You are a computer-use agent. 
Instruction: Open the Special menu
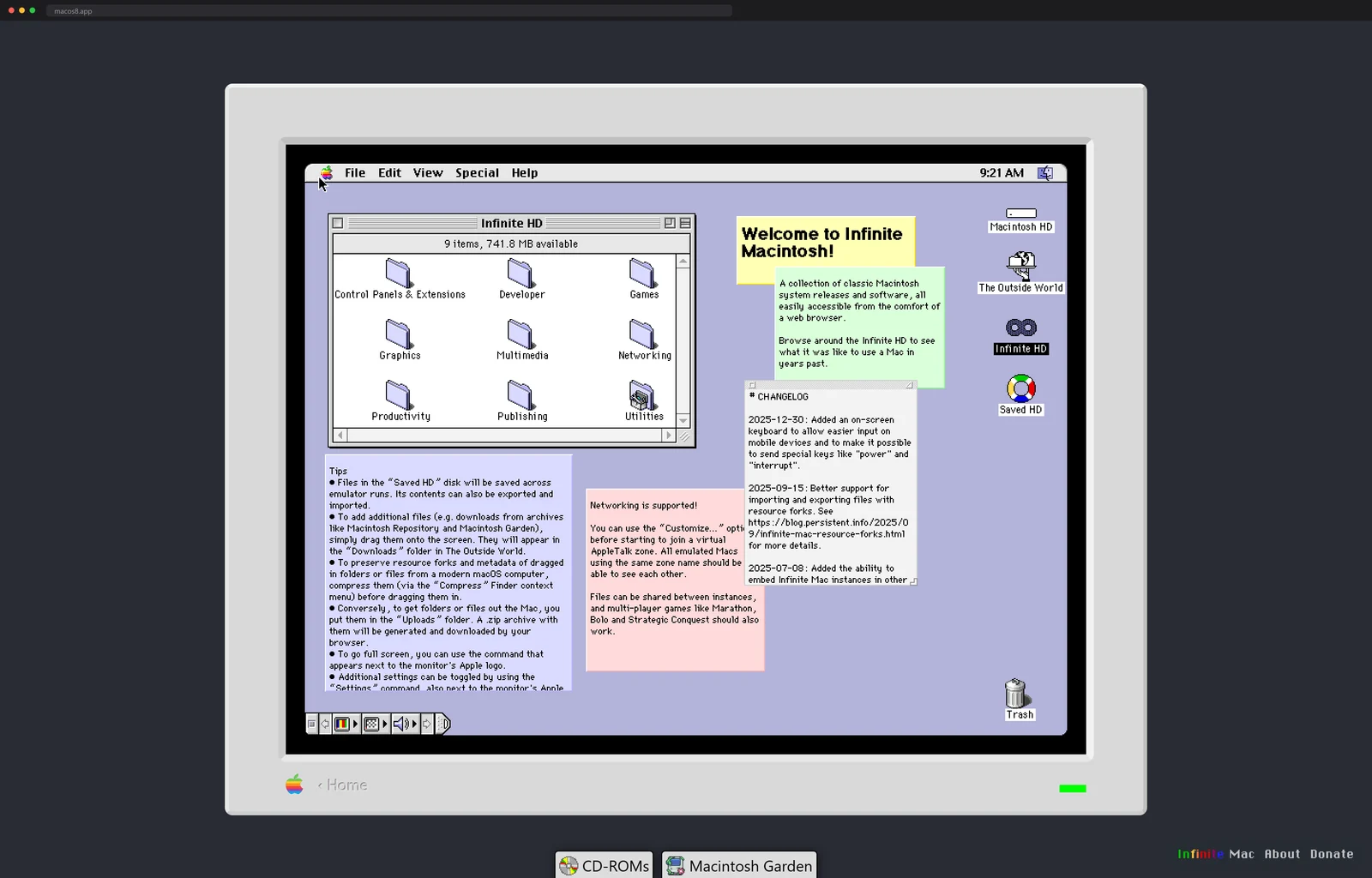[477, 172]
